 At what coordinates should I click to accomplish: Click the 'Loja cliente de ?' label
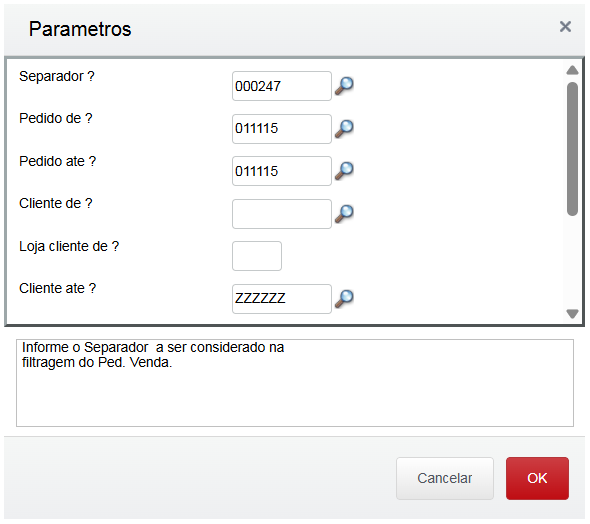[69, 246]
